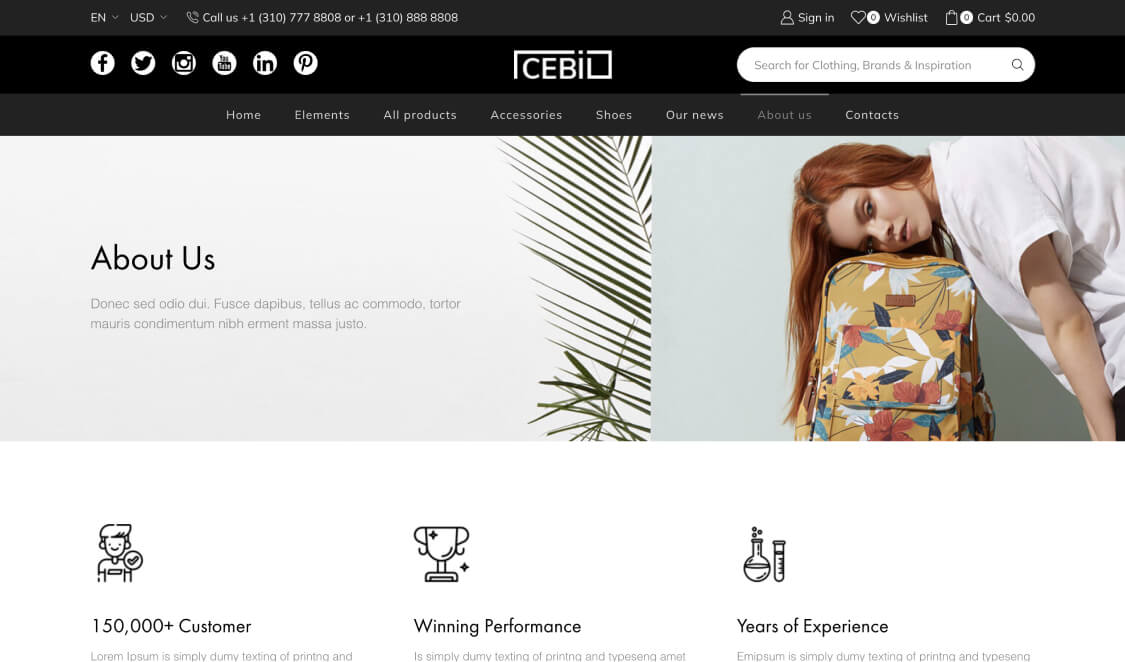The height and width of the screenshot is (662, 1125).
Task: Select the Shoes menu item
Action: 613,115
